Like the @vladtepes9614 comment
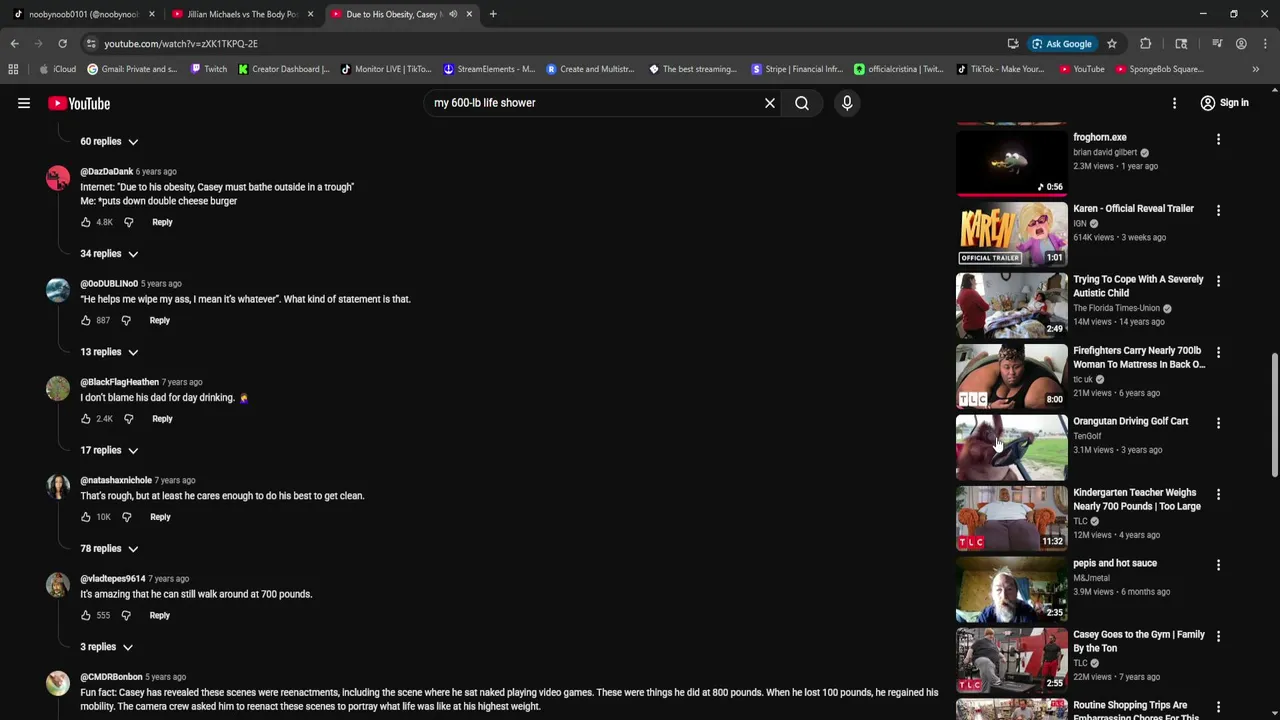Image resolution: width=1280 pixels, height=720 pixels. click(x=86, y=615)
